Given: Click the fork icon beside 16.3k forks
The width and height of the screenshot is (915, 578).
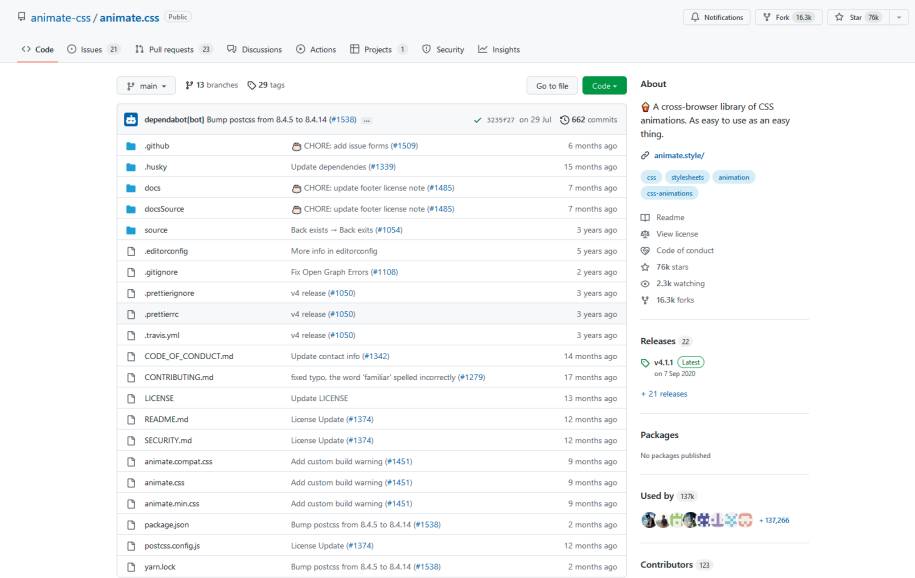Looking at the screenshot, I should point(645,300).
